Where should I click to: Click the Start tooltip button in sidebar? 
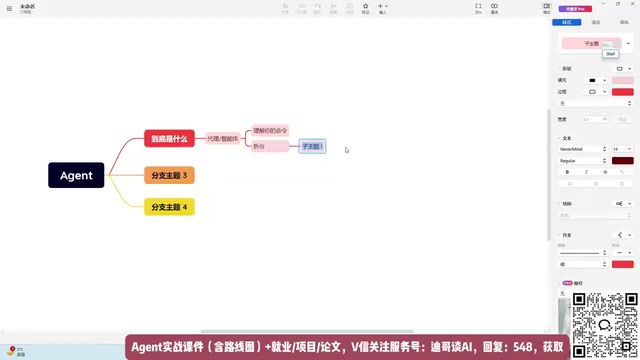611,54
